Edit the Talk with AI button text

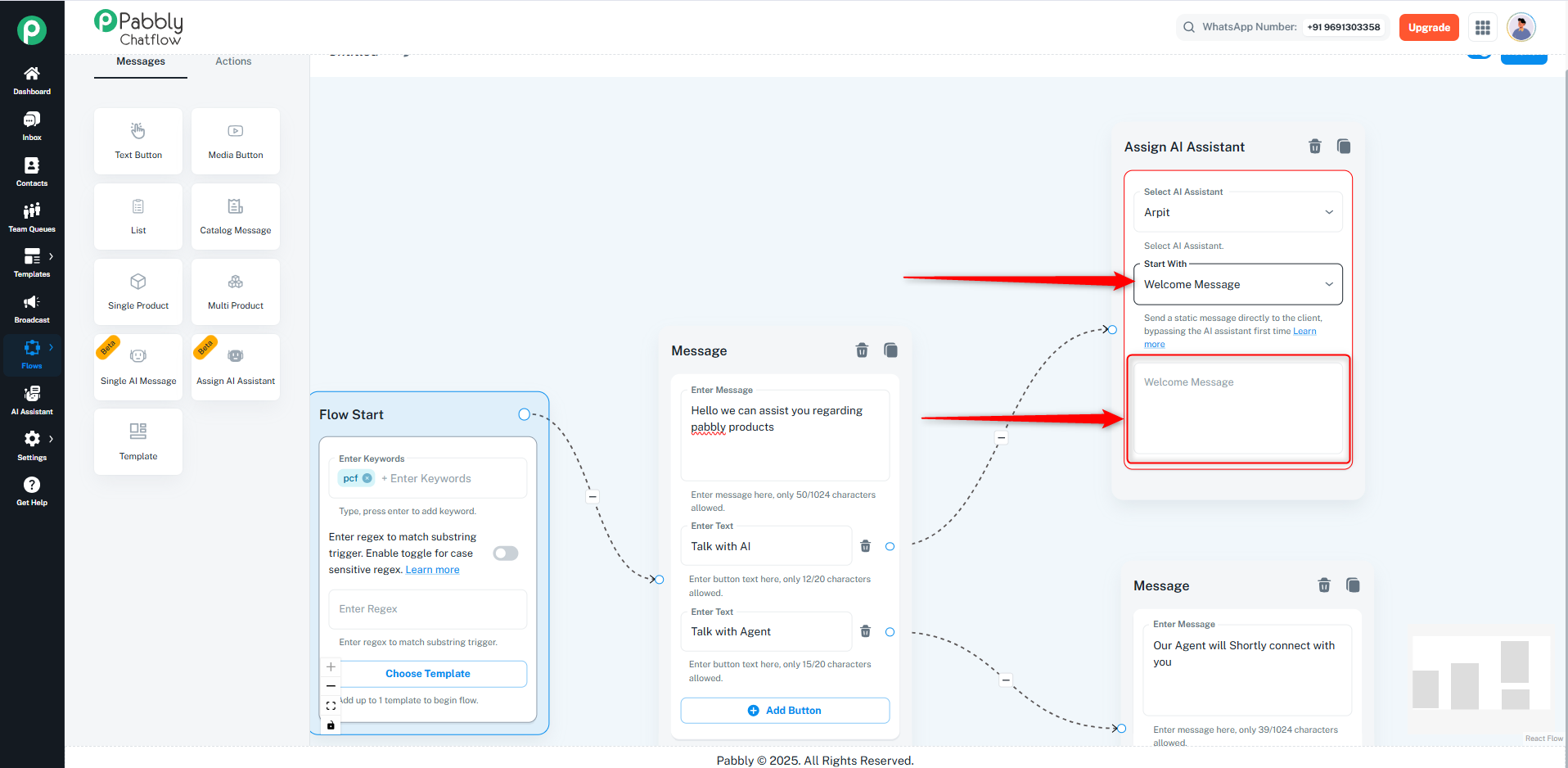click(x=766, y=546)
